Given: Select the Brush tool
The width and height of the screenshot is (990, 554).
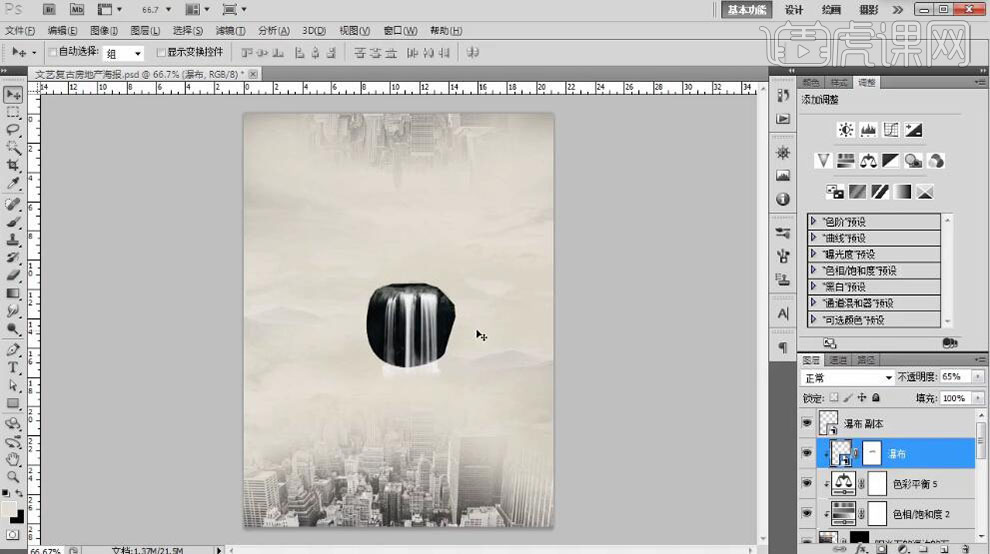Looking at the screenshot, I should pos(13,222).
